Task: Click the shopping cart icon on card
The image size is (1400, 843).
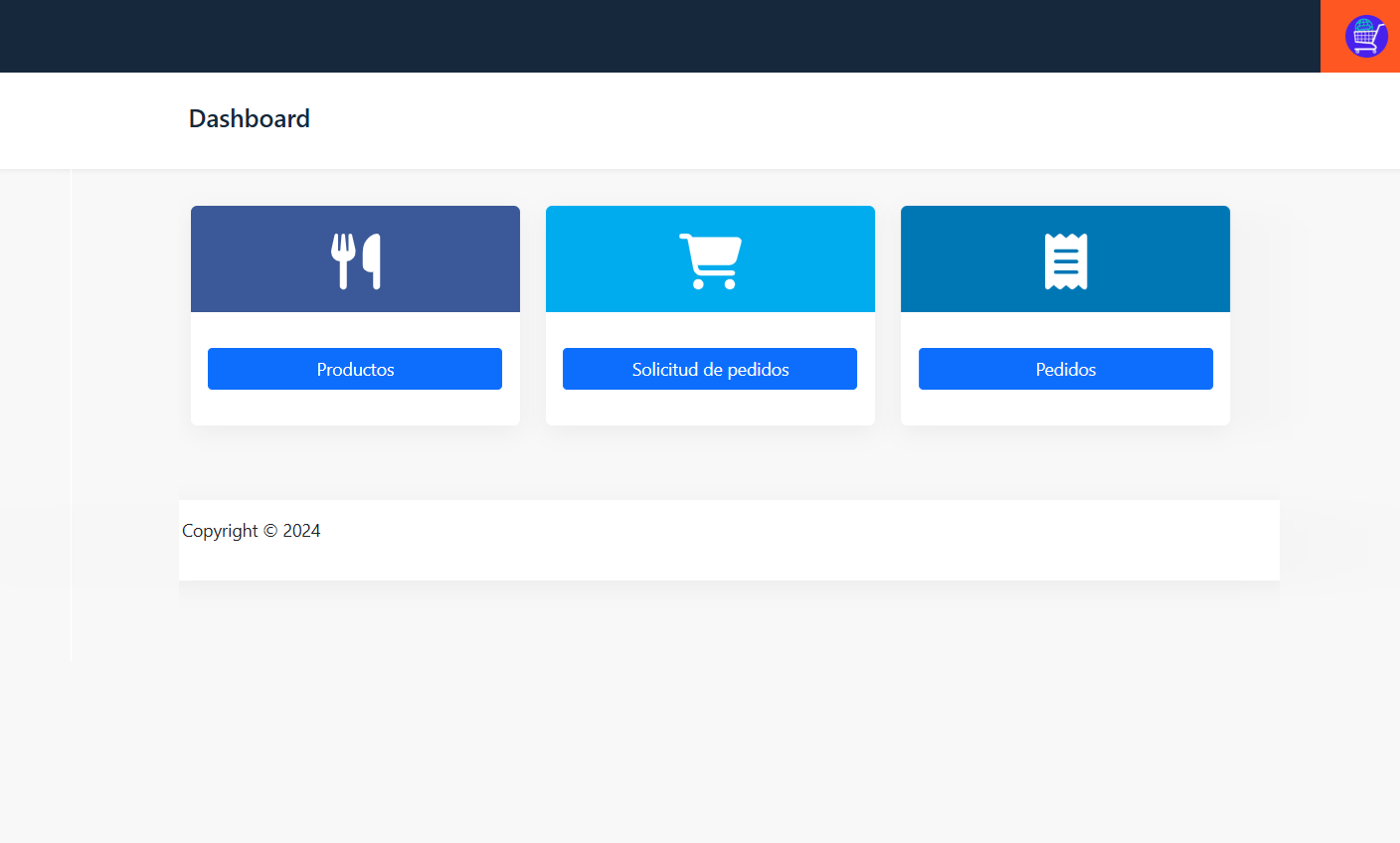Action: click(710, 261)
